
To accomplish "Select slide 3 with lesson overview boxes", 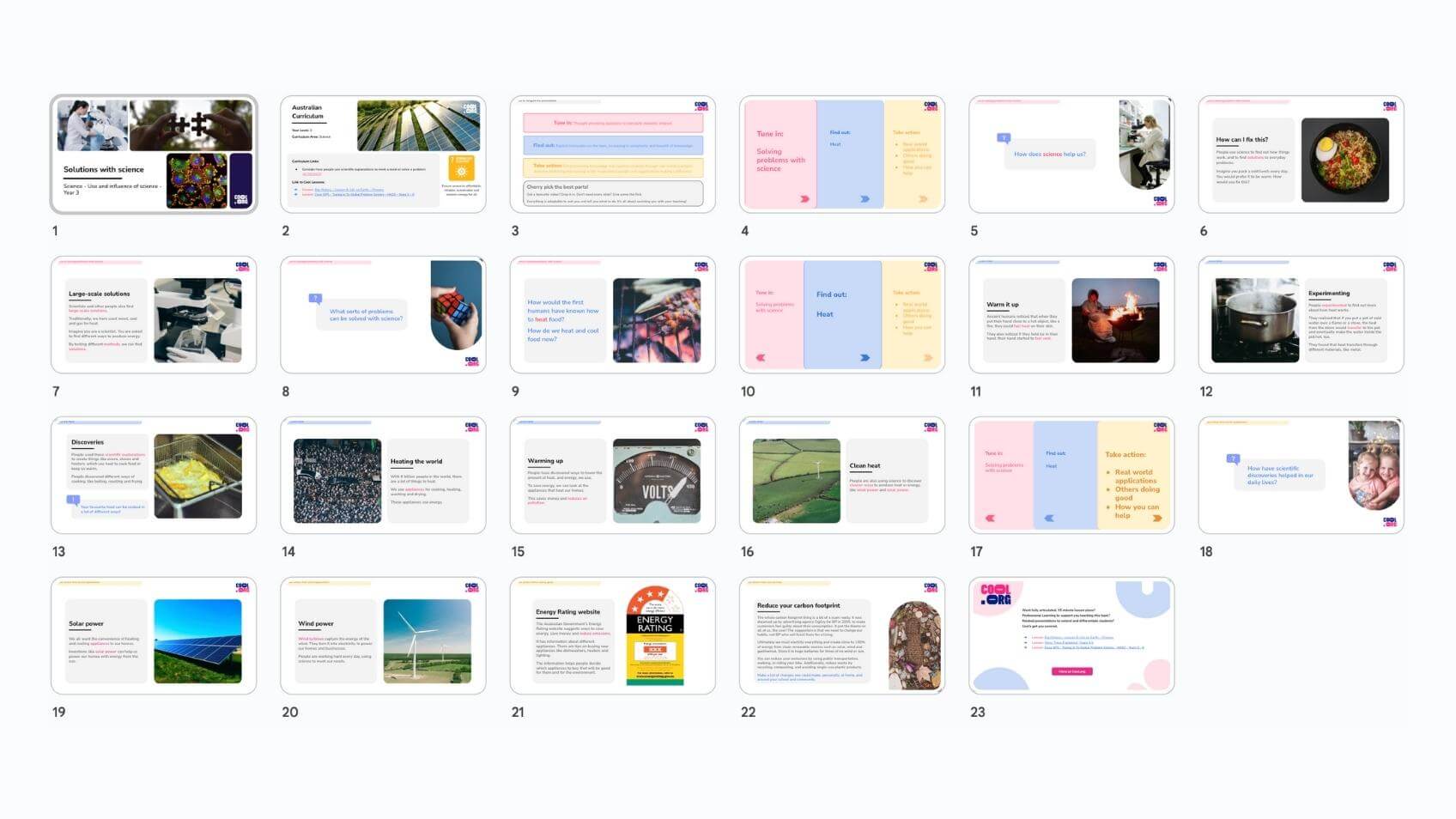I will (x=612, y=155).
